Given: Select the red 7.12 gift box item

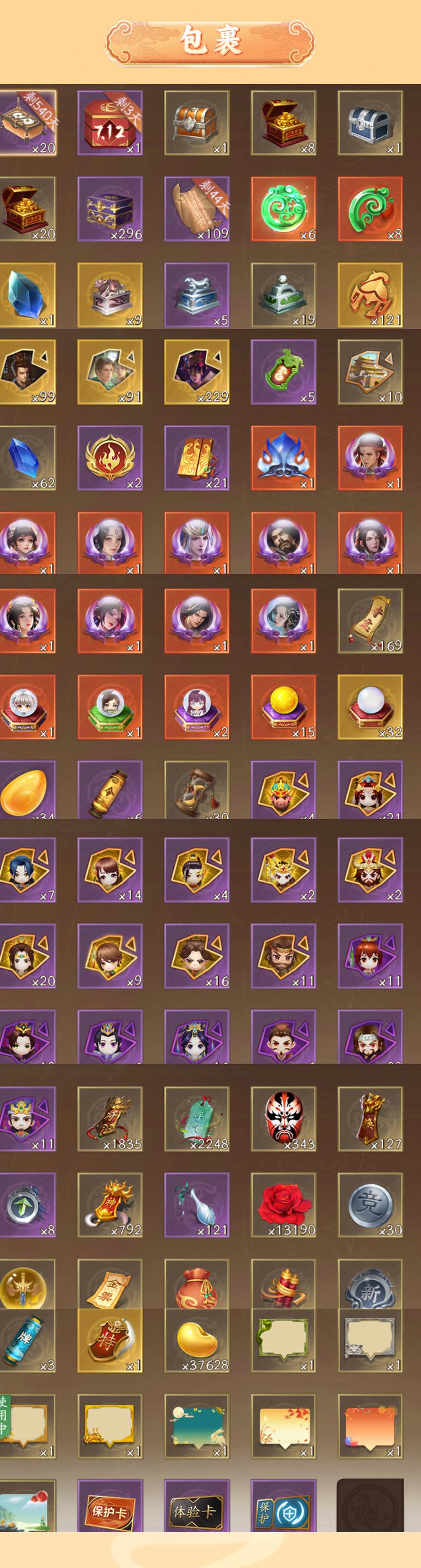Looking at the screenshot, I should pyautogui.click(x=110, y=123).
